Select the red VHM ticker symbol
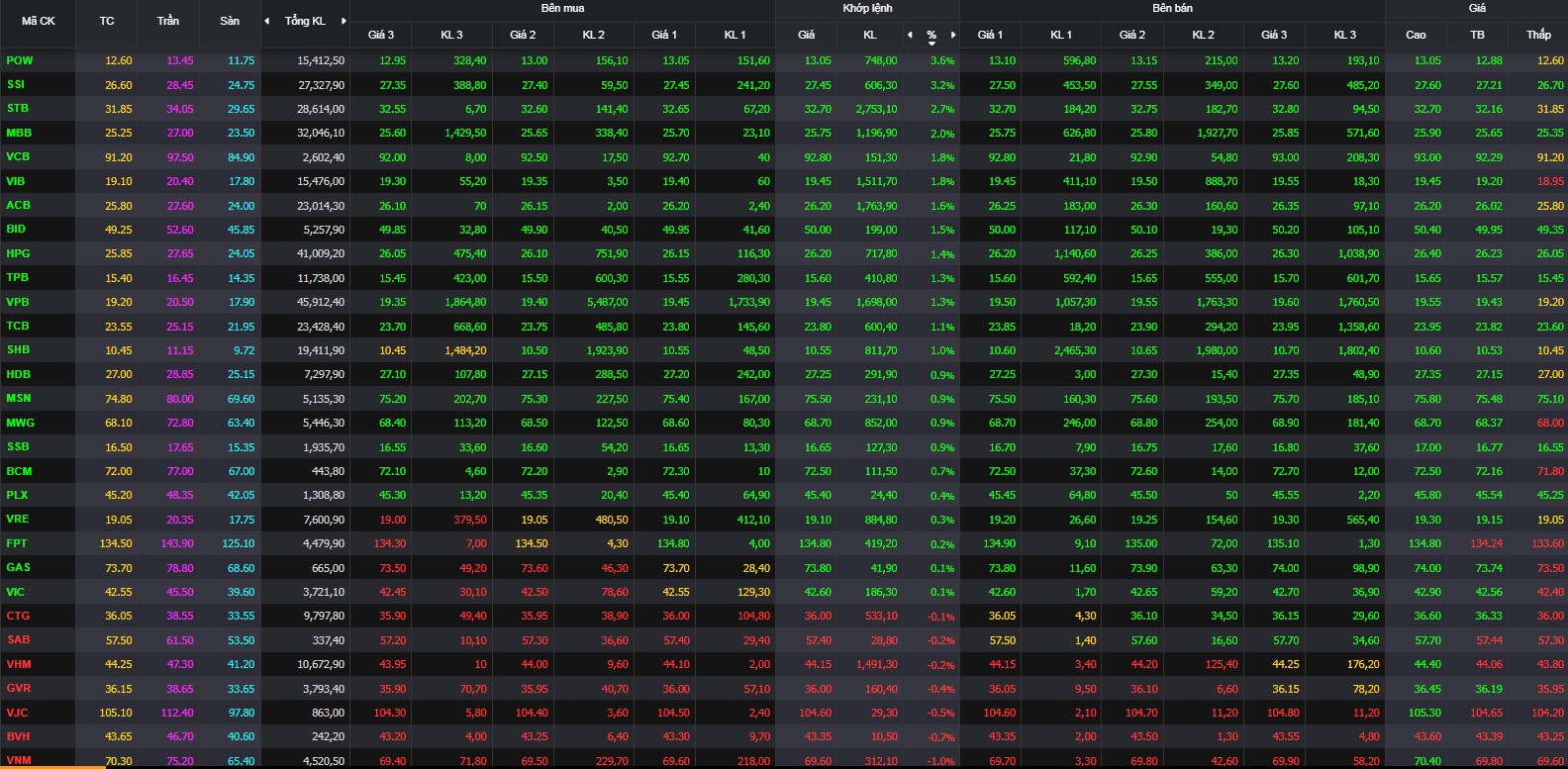Image resolution: width=1568 pixels, height=769 pixels. pyautogui.click(x=19, y=664)
